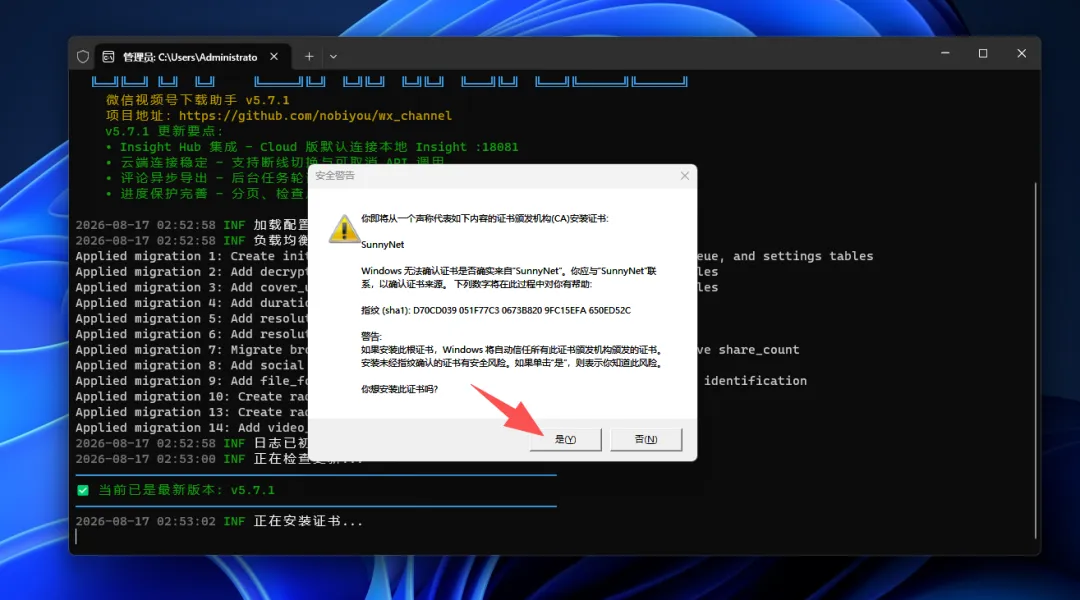Image resolution: width=1080 pixels, height=600 pixels.
Task: Click the sha1 fingerprint line in dialog
Action: pos(496,310)
